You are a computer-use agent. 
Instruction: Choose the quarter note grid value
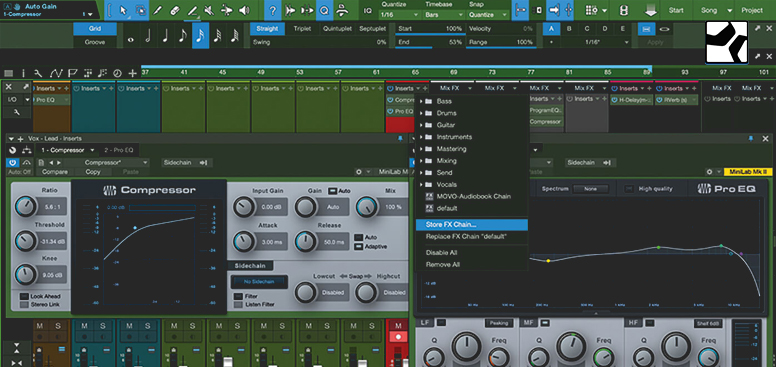pos(165,36)
